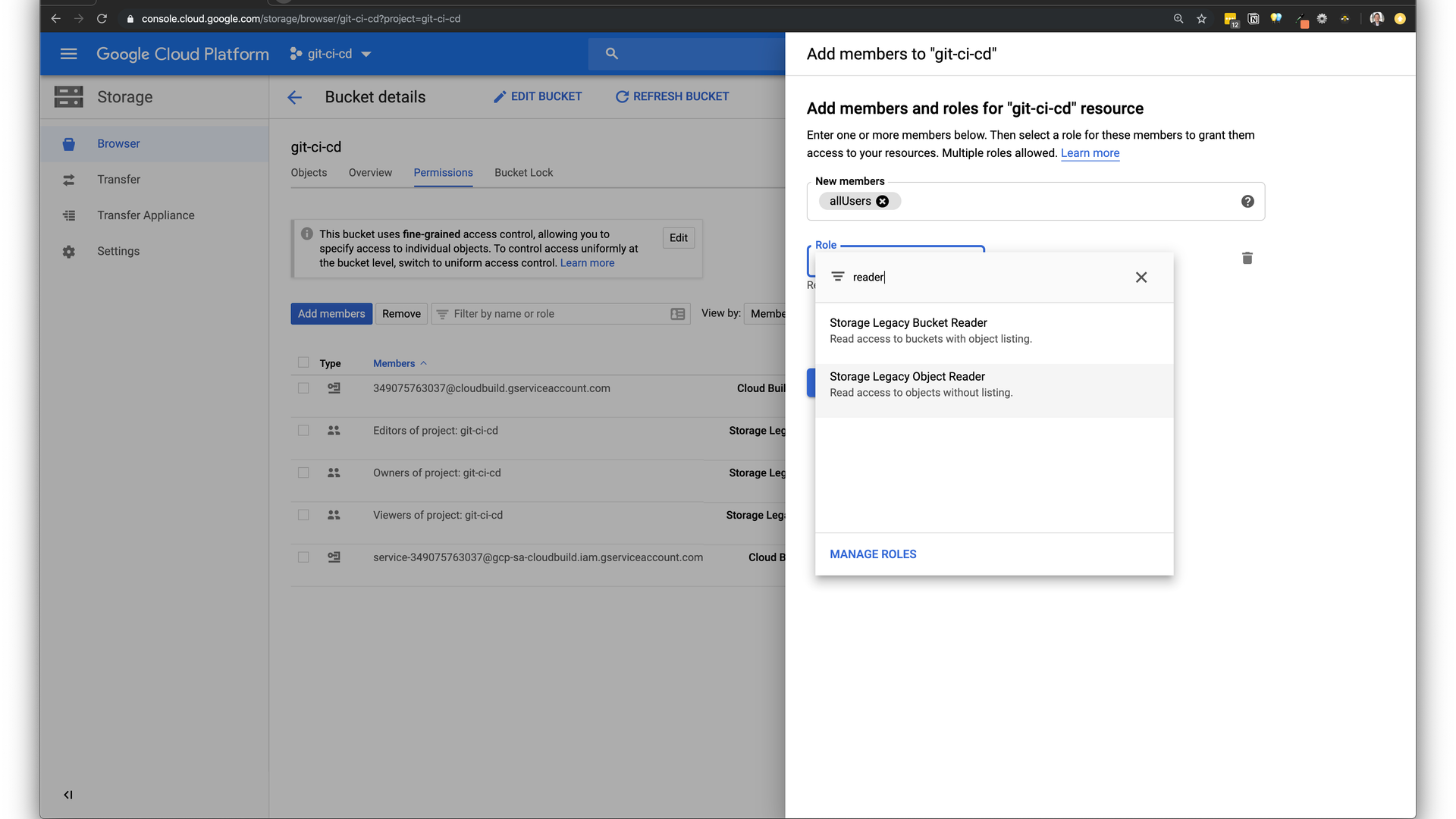Click the density toggle icon in filter bar
Viewport: 1456px width, 819px height.
point(678,314)
